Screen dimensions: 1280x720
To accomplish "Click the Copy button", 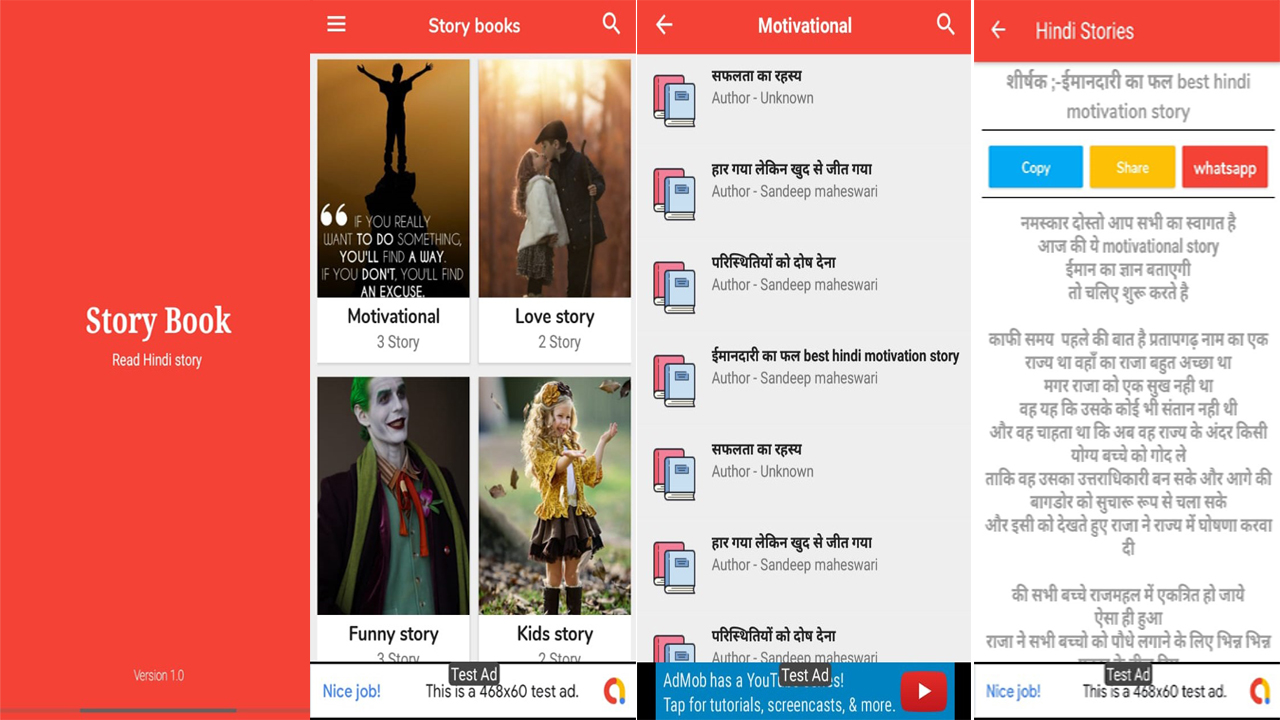I will point(1035,167).
